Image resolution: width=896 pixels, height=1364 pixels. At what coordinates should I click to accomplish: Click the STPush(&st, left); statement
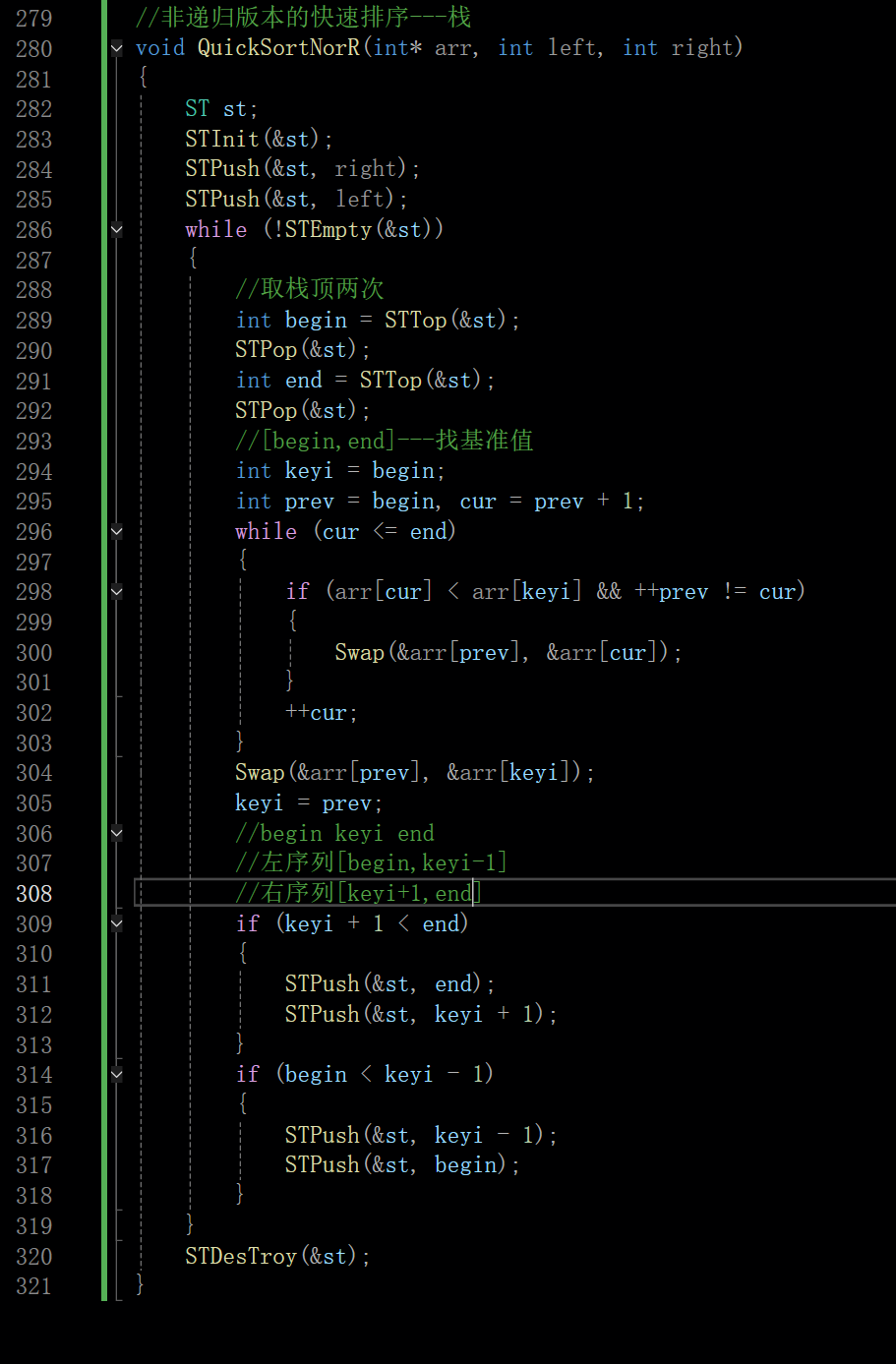coord(296,199)
